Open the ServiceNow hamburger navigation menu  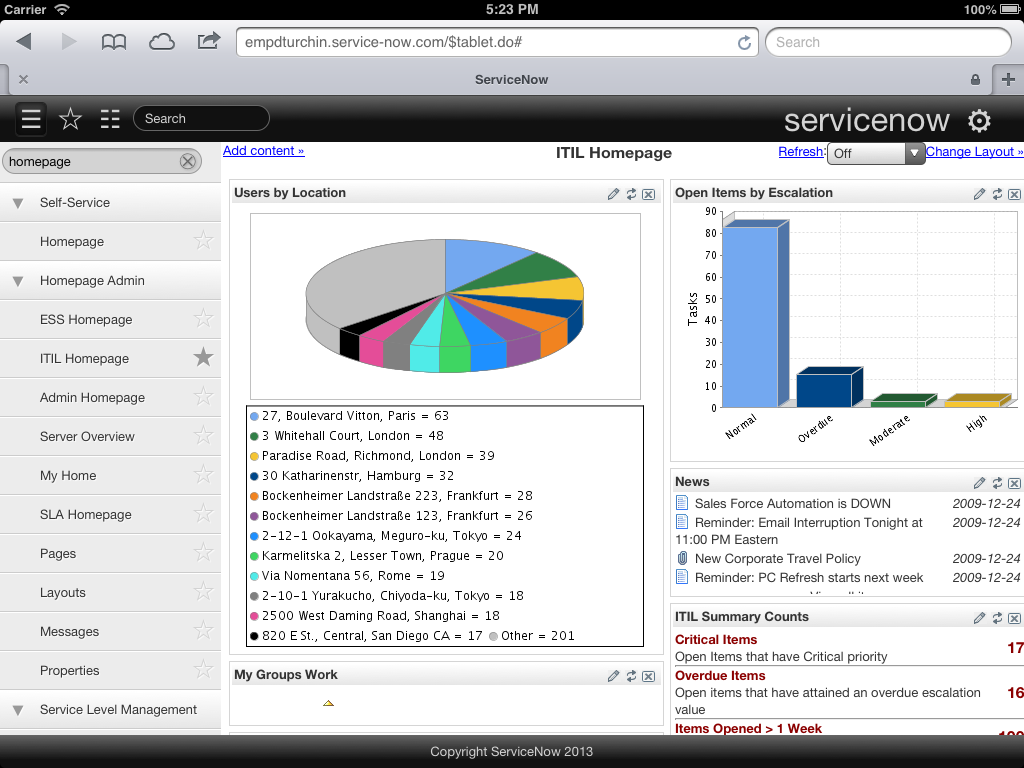pos(31,119)
